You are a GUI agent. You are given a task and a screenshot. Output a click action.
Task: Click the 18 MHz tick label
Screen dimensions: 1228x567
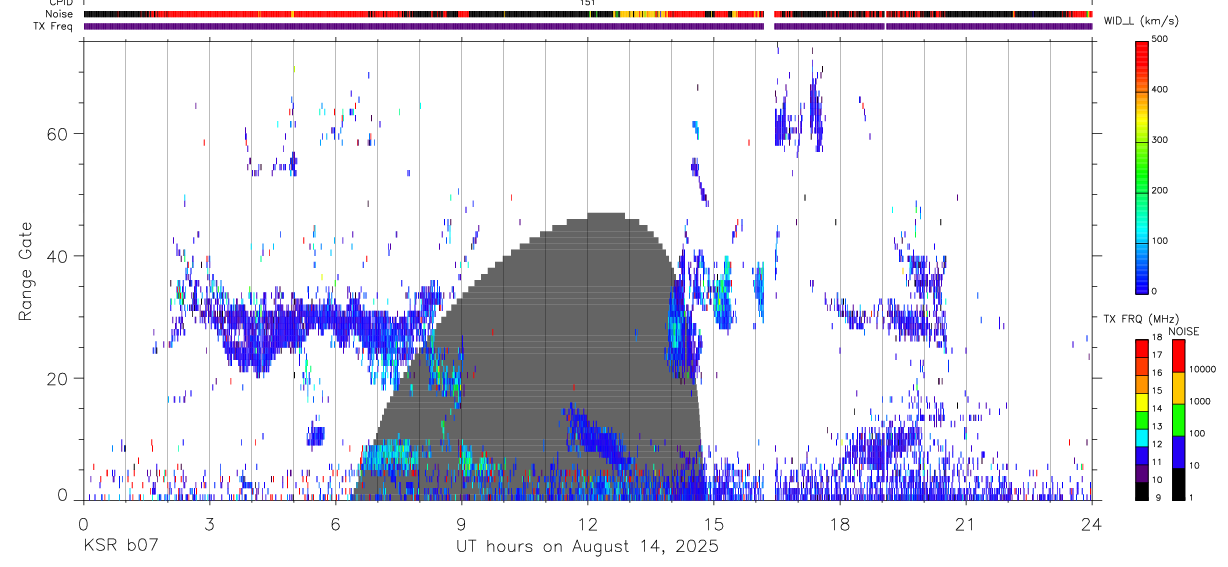point(1159,338)
